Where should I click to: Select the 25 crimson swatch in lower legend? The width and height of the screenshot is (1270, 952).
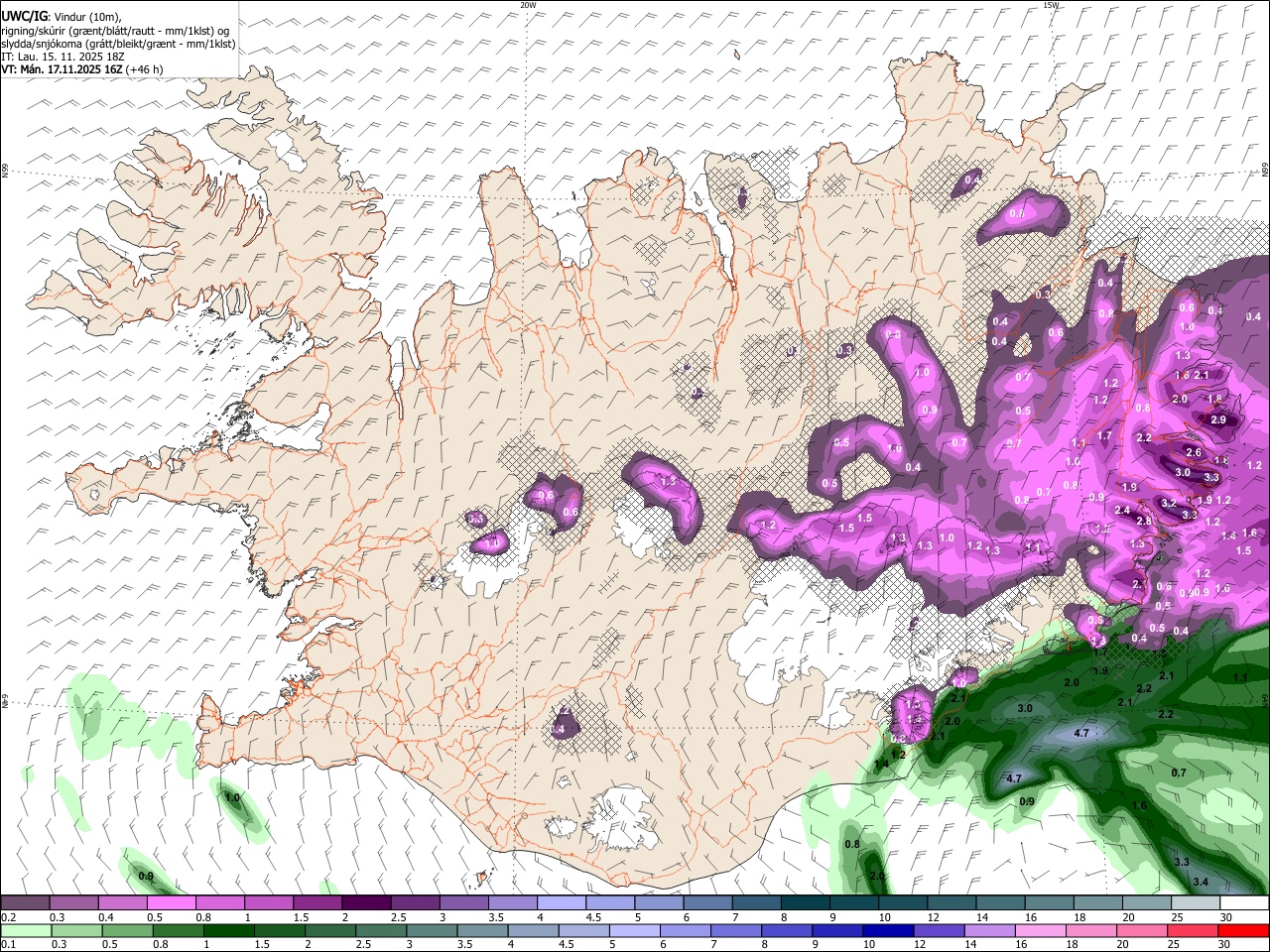1194,930
